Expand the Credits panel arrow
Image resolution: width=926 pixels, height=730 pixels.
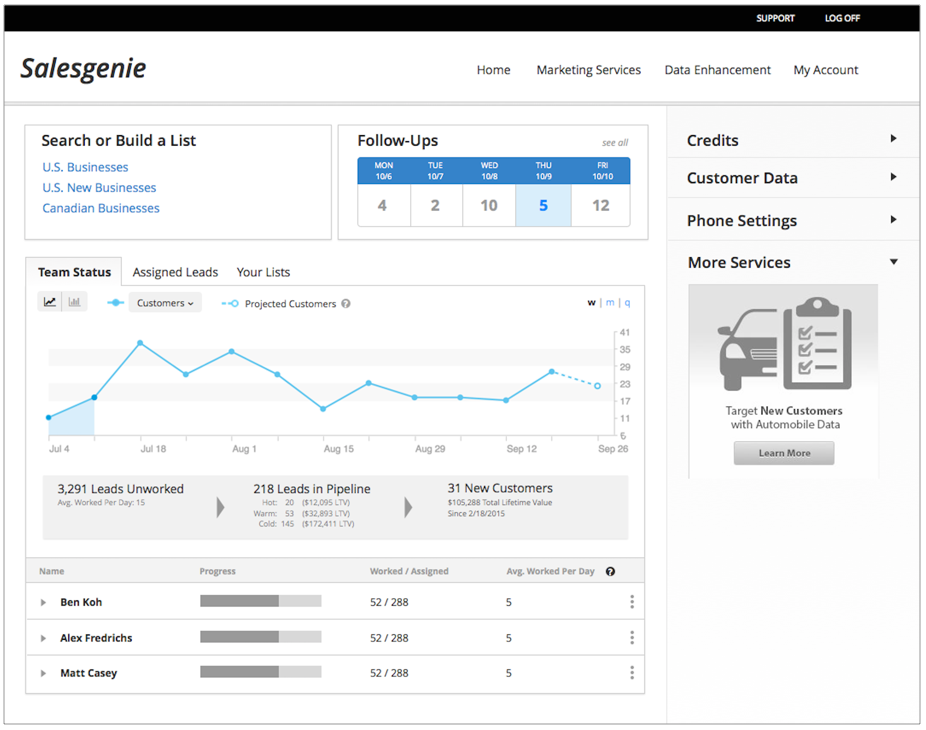pos(894,139)
